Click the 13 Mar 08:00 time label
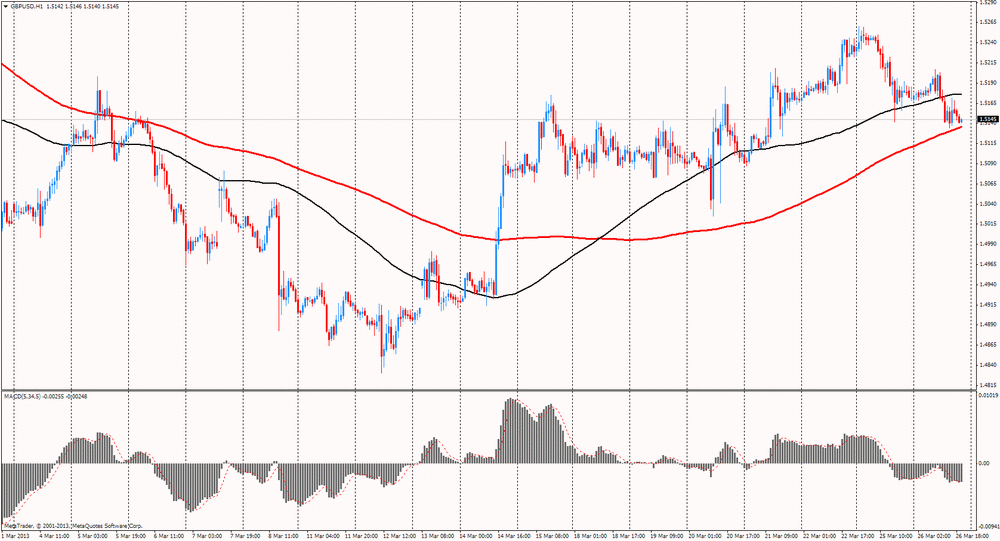This screenshot has height=541, width=1000. coord(439,537)
